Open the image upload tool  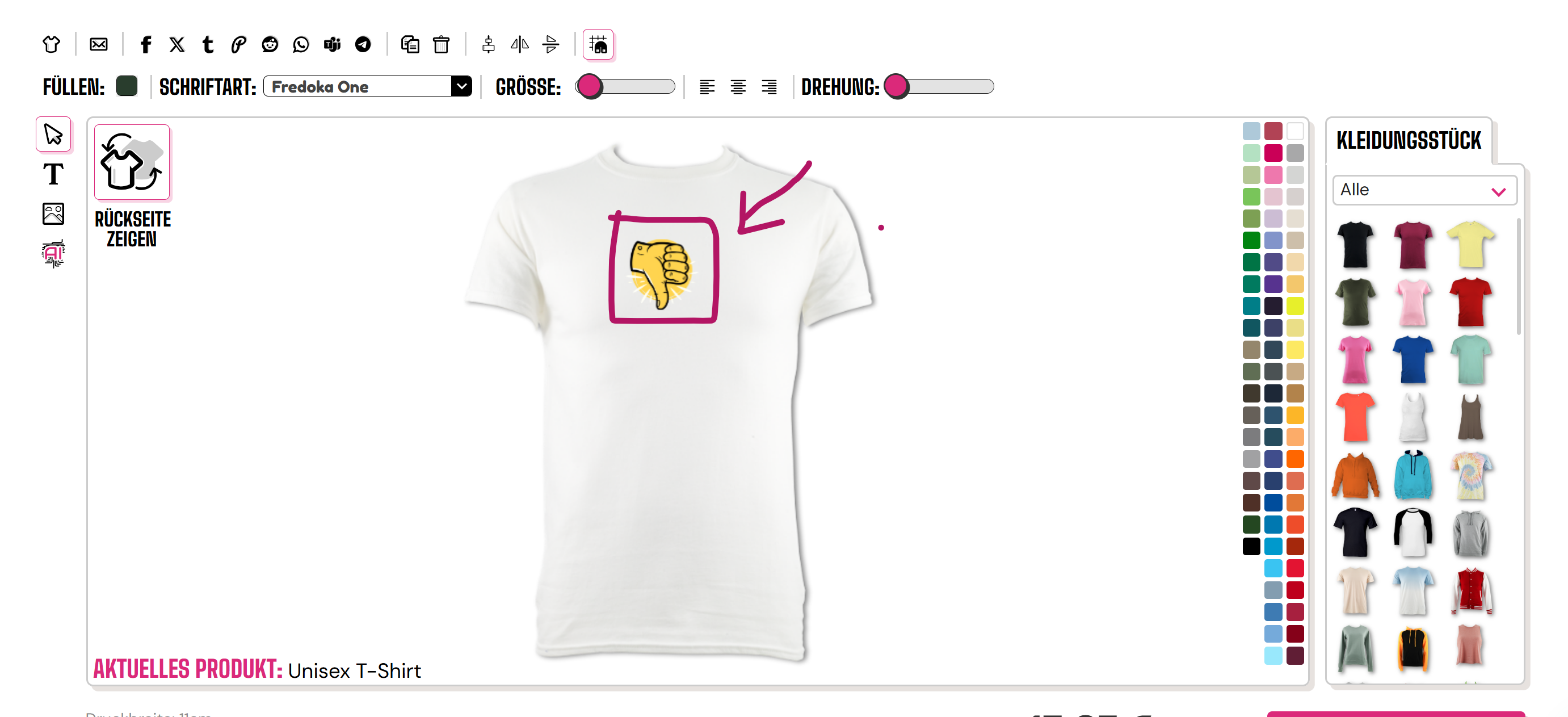click(x=53, y=213)
